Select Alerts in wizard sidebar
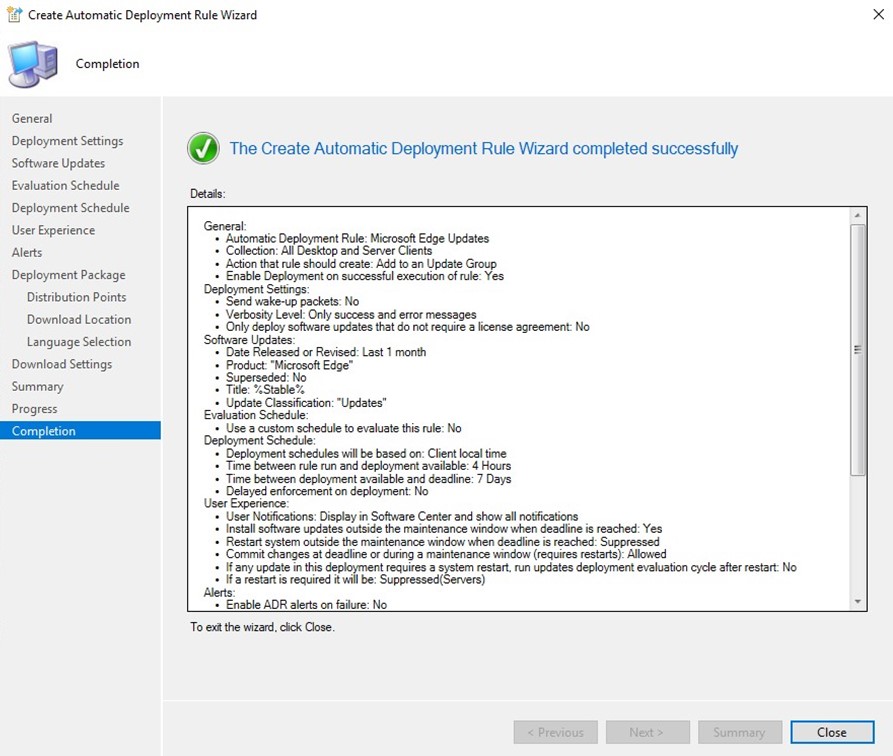 point(27,252)
